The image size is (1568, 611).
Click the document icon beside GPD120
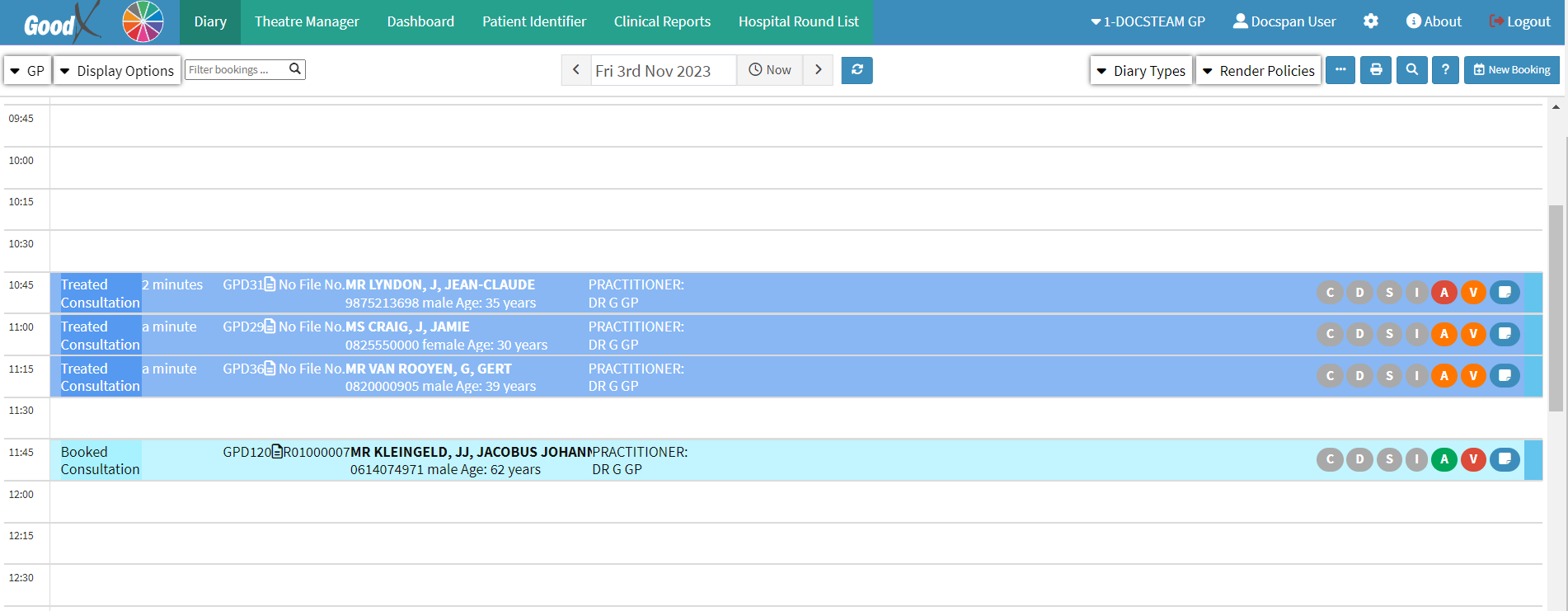pyautogui.click(x=277, y=452)
